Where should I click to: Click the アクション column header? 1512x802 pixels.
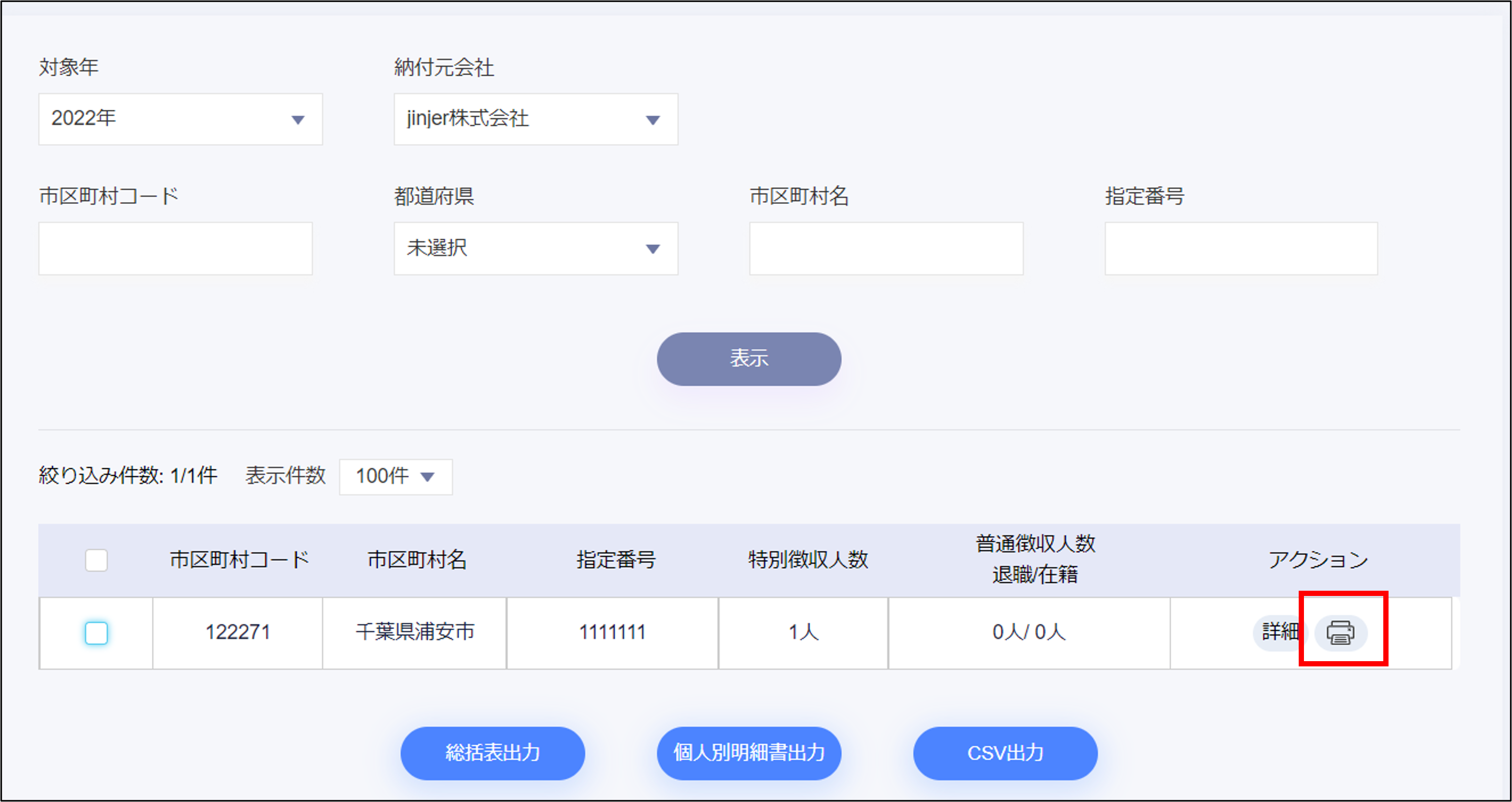1318,560
